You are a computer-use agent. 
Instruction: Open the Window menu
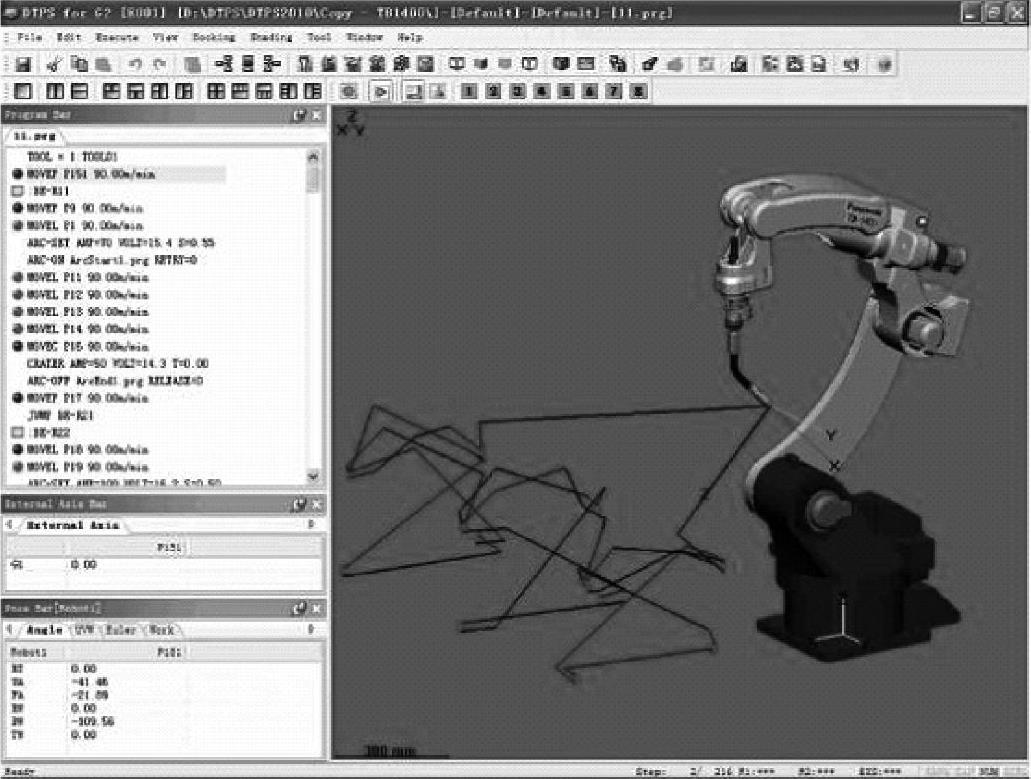tap(364, 37)
